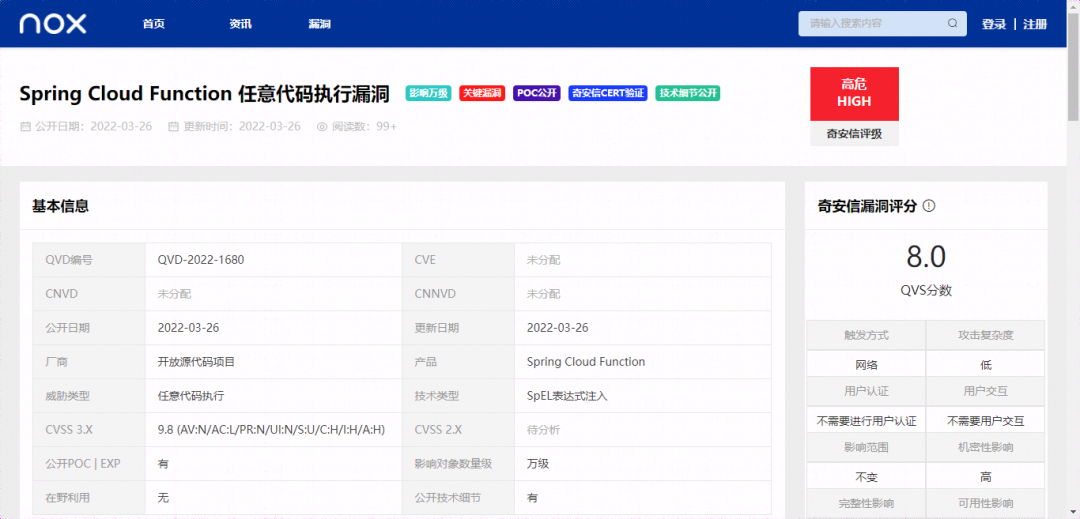Screen dimensions: 1080x519
Task: Click the NOX logo
Action: 53,24
